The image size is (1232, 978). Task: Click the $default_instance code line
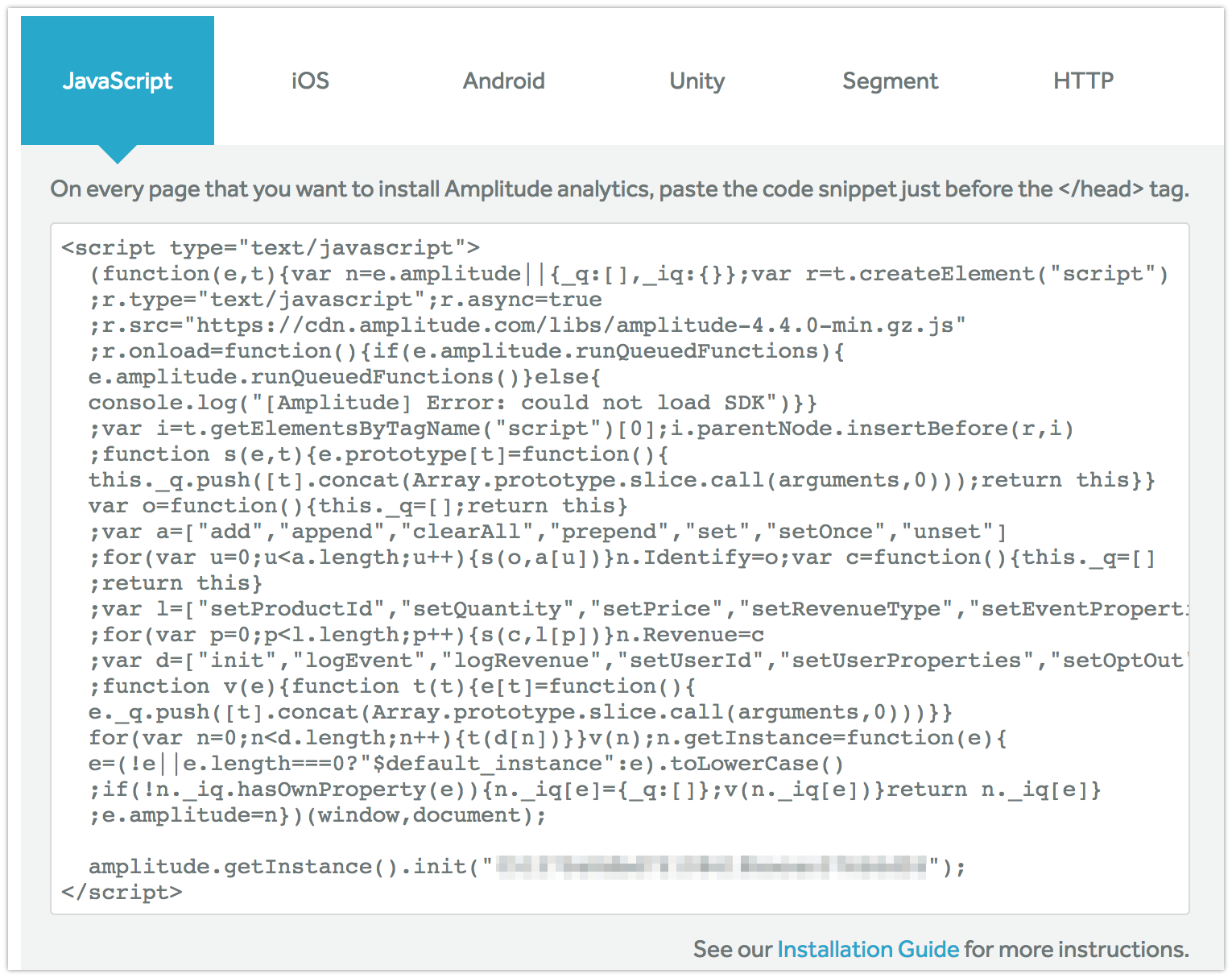point(465,764)
